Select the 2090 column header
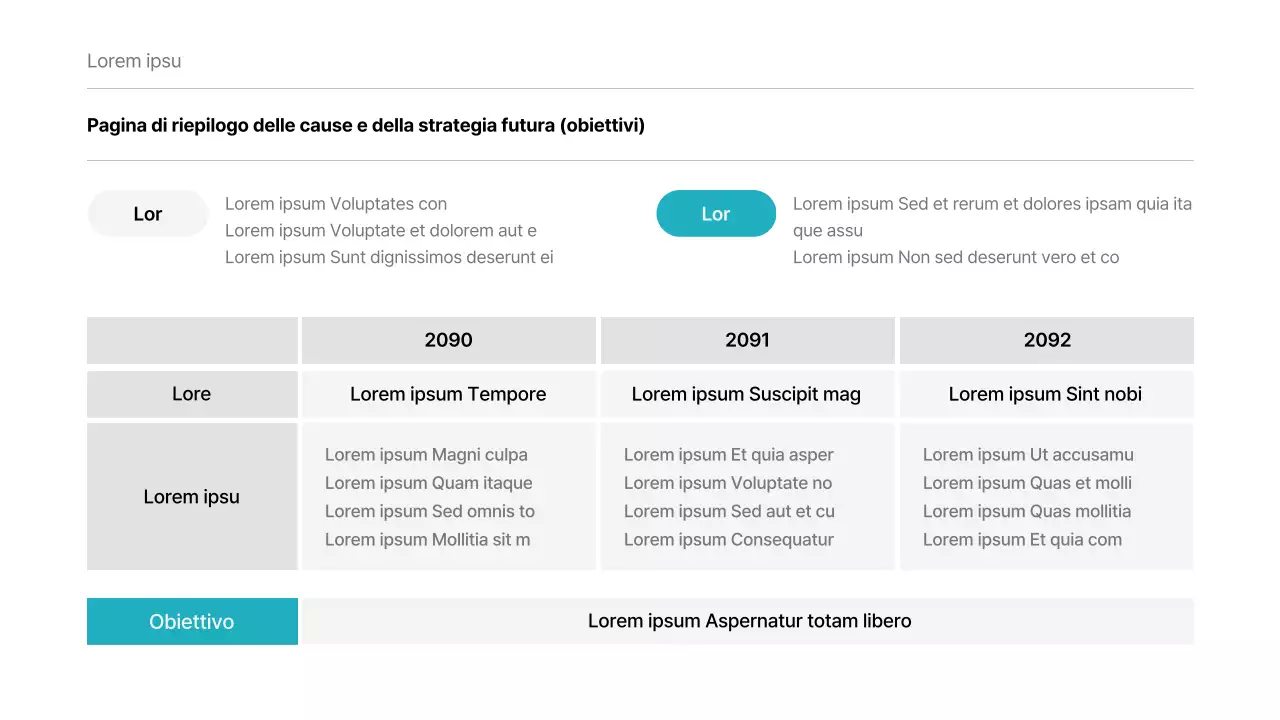 [x=448, y=340]
